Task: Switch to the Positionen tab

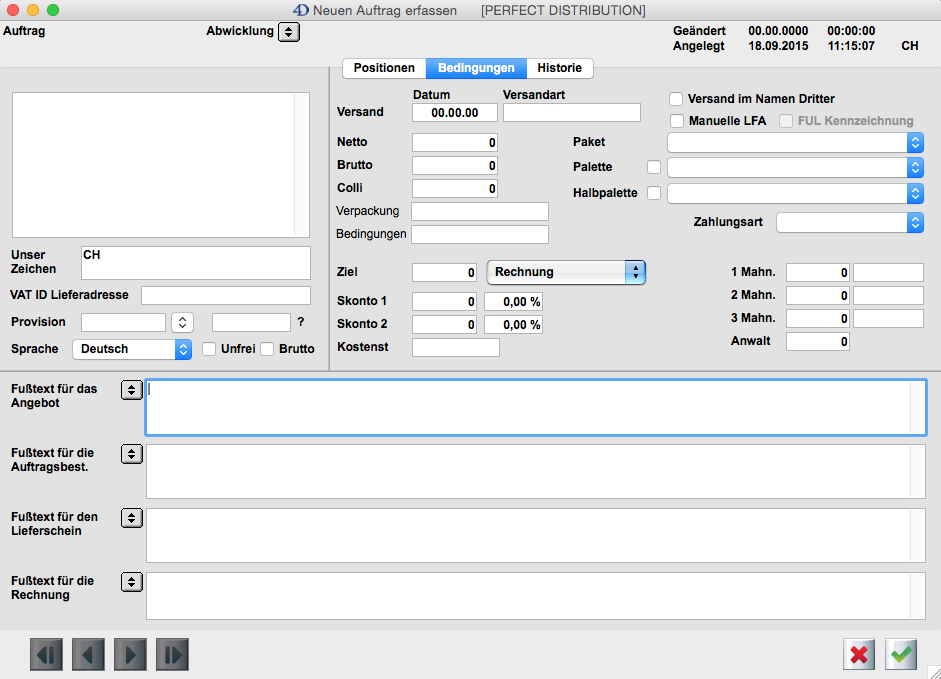Action: click(384, 68)
